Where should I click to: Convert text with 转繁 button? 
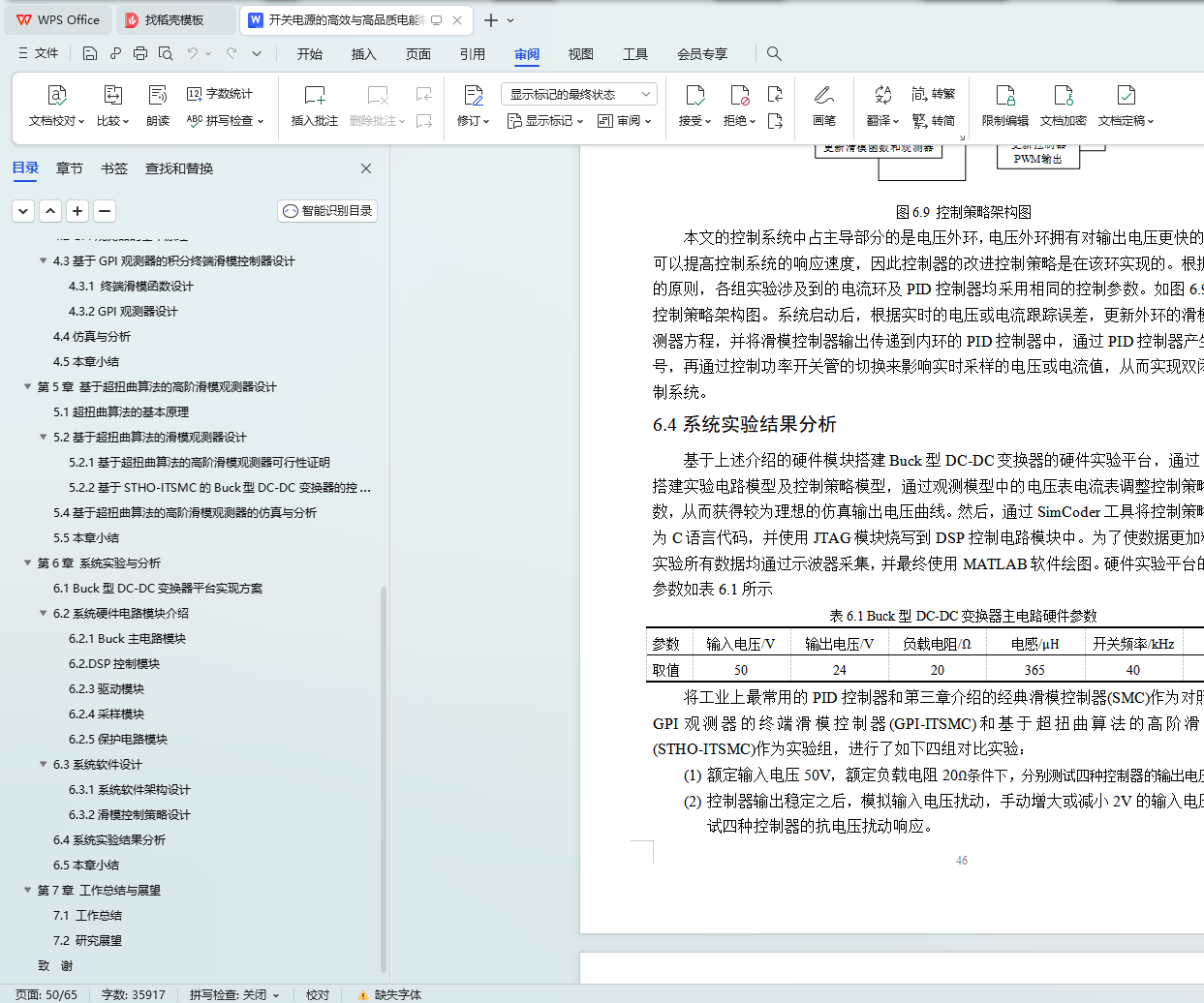pos(933,94)
